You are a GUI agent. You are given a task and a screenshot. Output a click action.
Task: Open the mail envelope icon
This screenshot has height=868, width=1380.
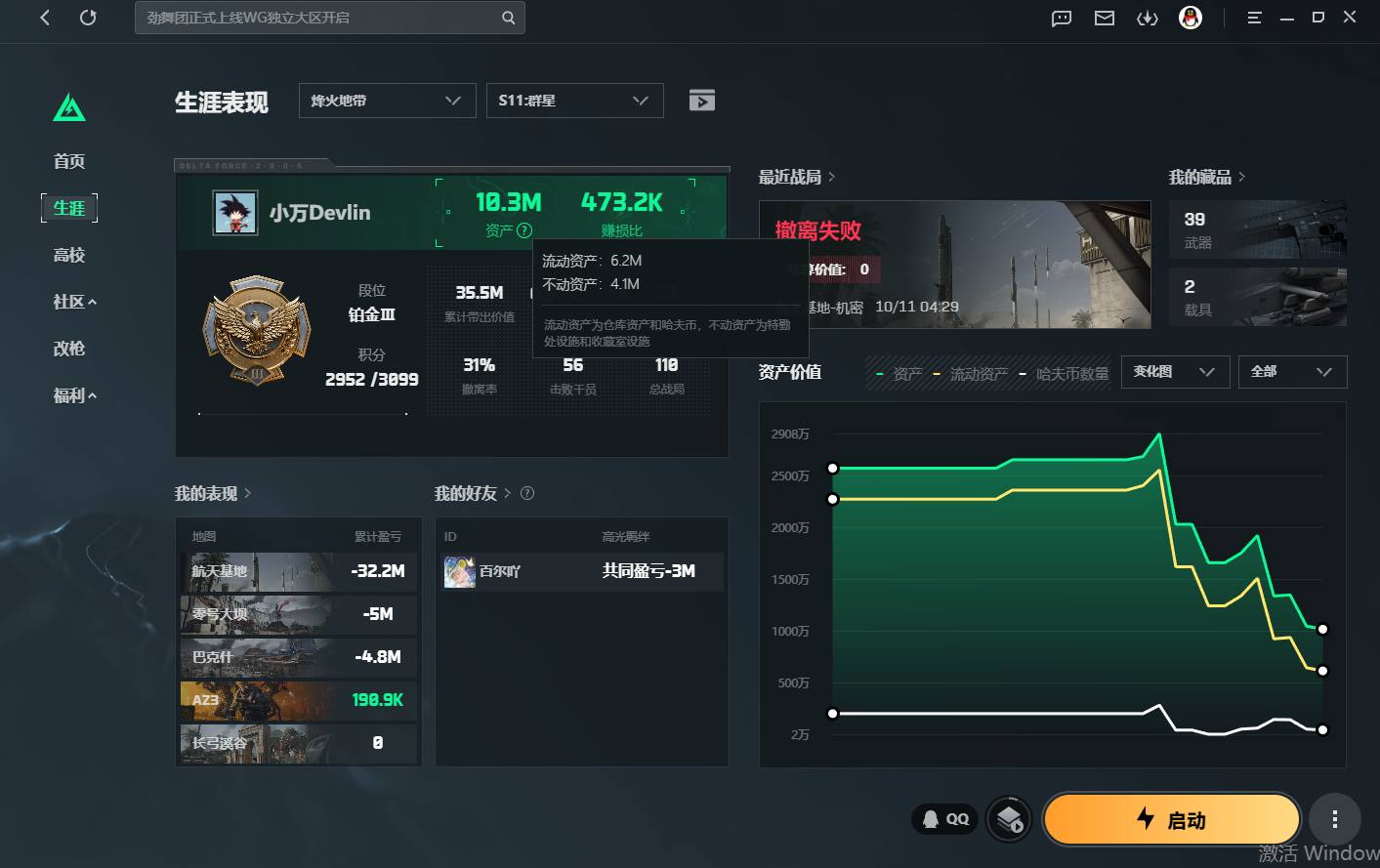1105,18
